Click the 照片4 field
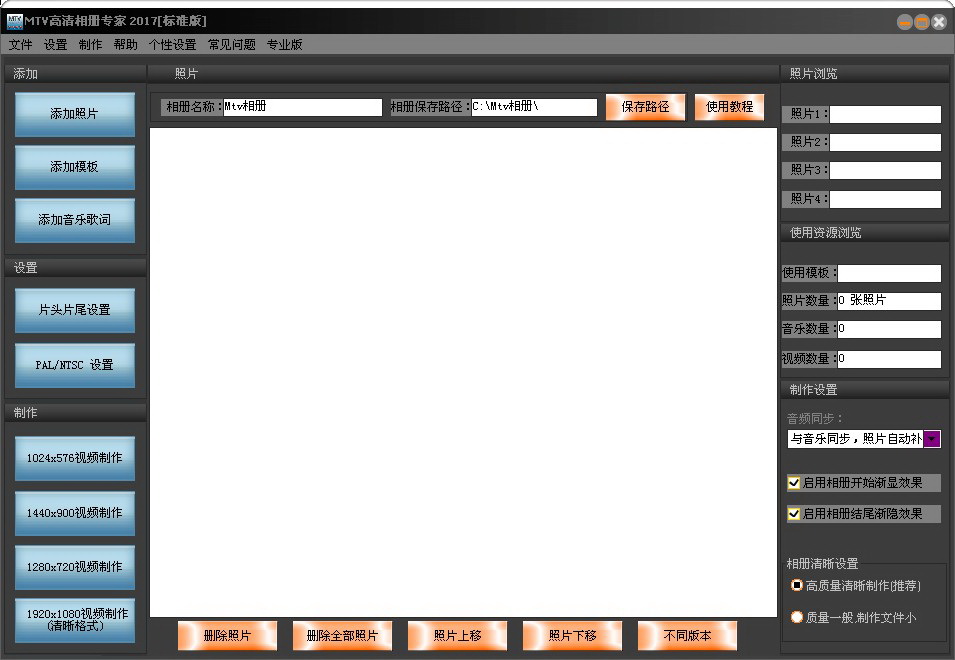955x660 pixels. coord(885,199)
